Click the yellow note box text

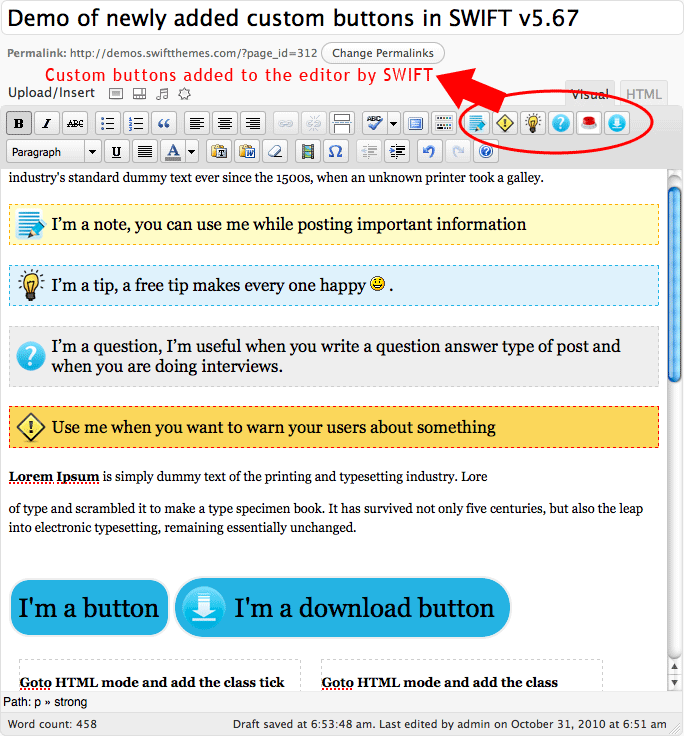tap(289, 224)
